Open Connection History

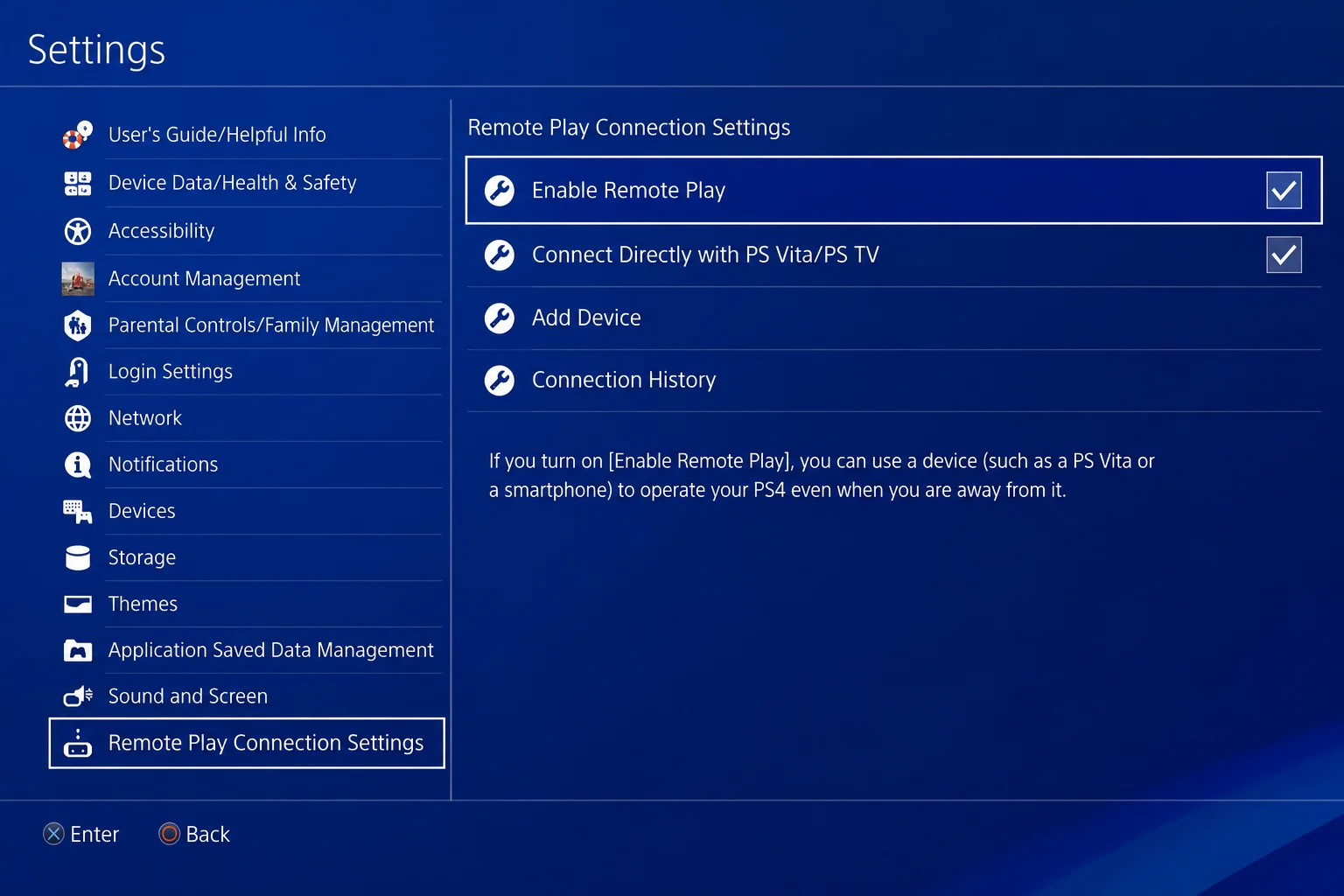point(893,380)
